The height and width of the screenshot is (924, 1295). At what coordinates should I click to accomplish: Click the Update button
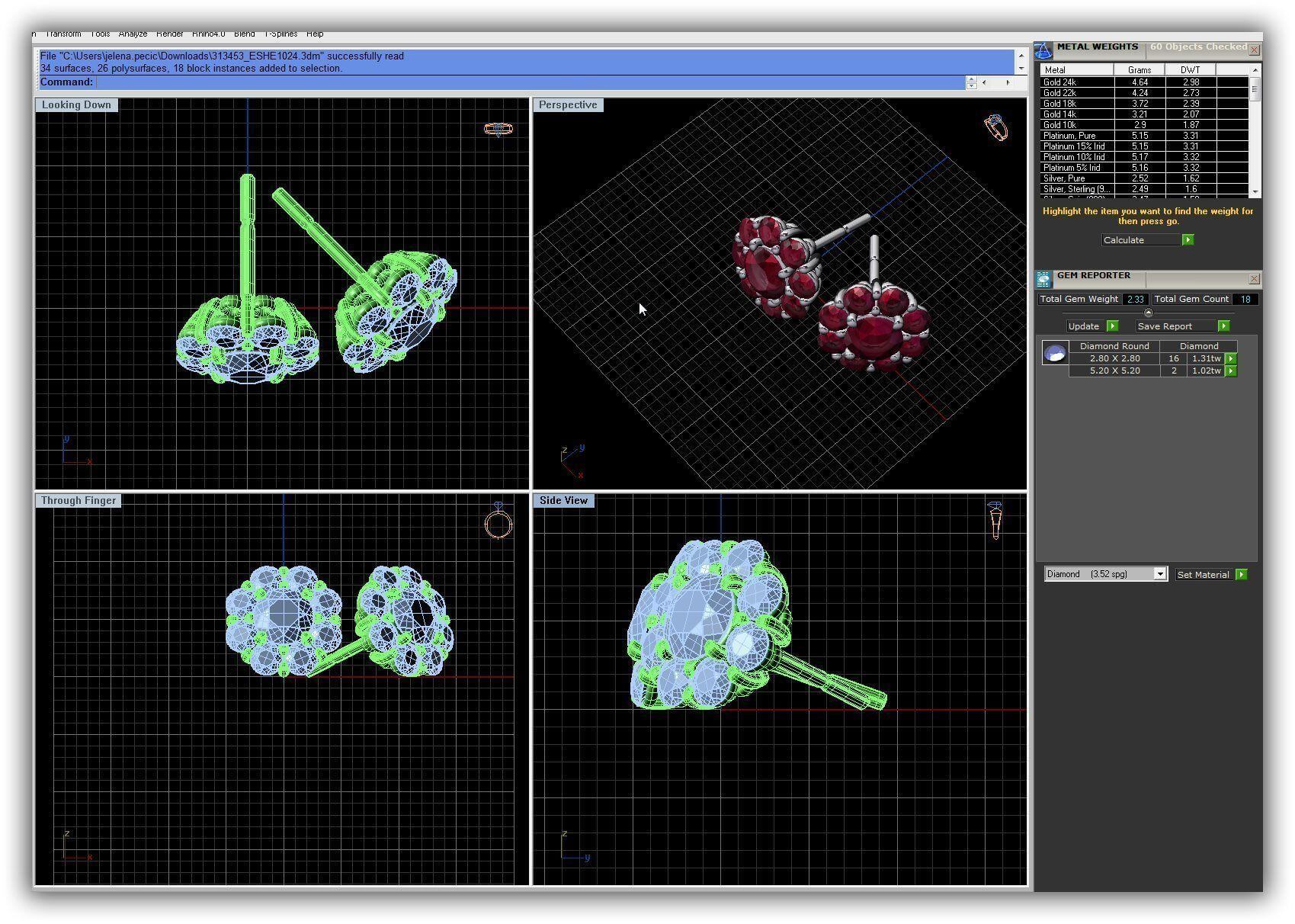click(x=1085, y=326)
